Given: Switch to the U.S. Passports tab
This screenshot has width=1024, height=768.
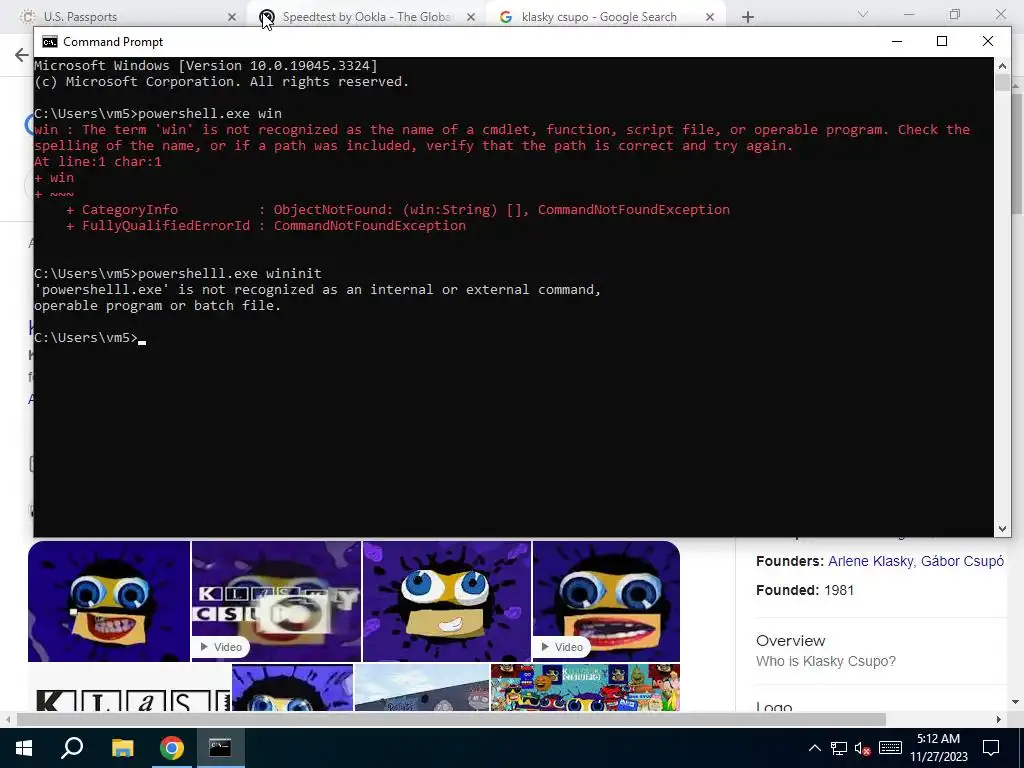Looking at the screenshot, I should (124, 16).
